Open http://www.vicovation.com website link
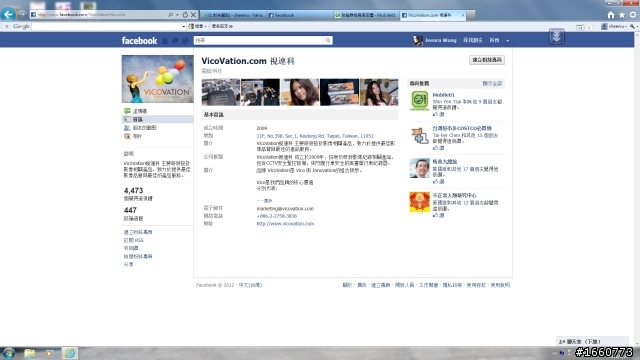The width and height of the screenshot is (640, 360). tap(285, 224)
